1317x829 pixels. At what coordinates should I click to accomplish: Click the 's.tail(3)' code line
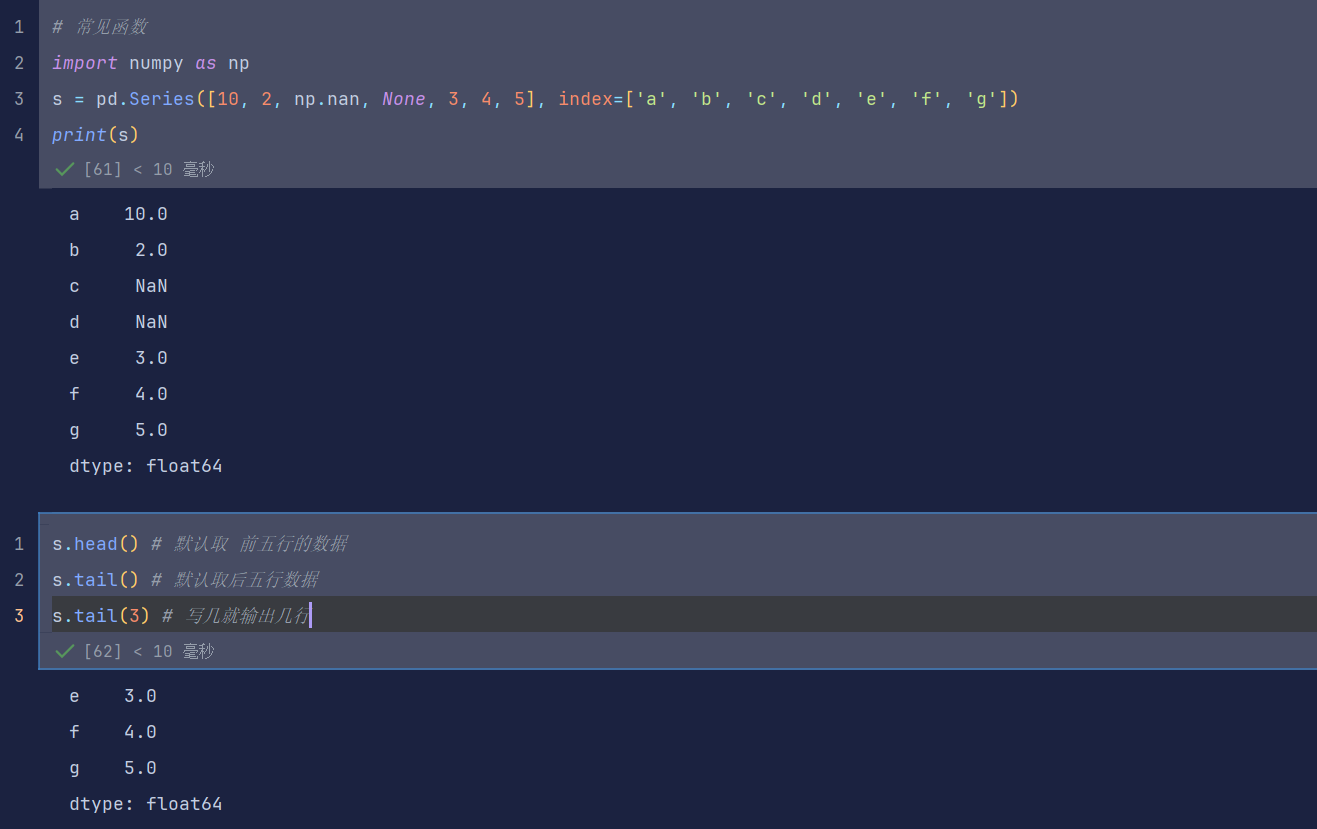[x=182, y=616]
